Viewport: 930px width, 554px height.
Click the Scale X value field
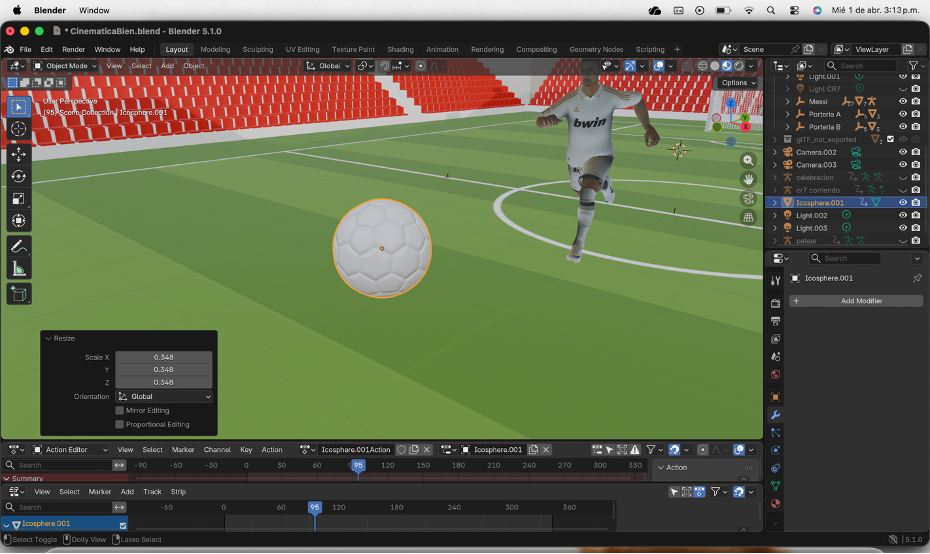[163, 357]
